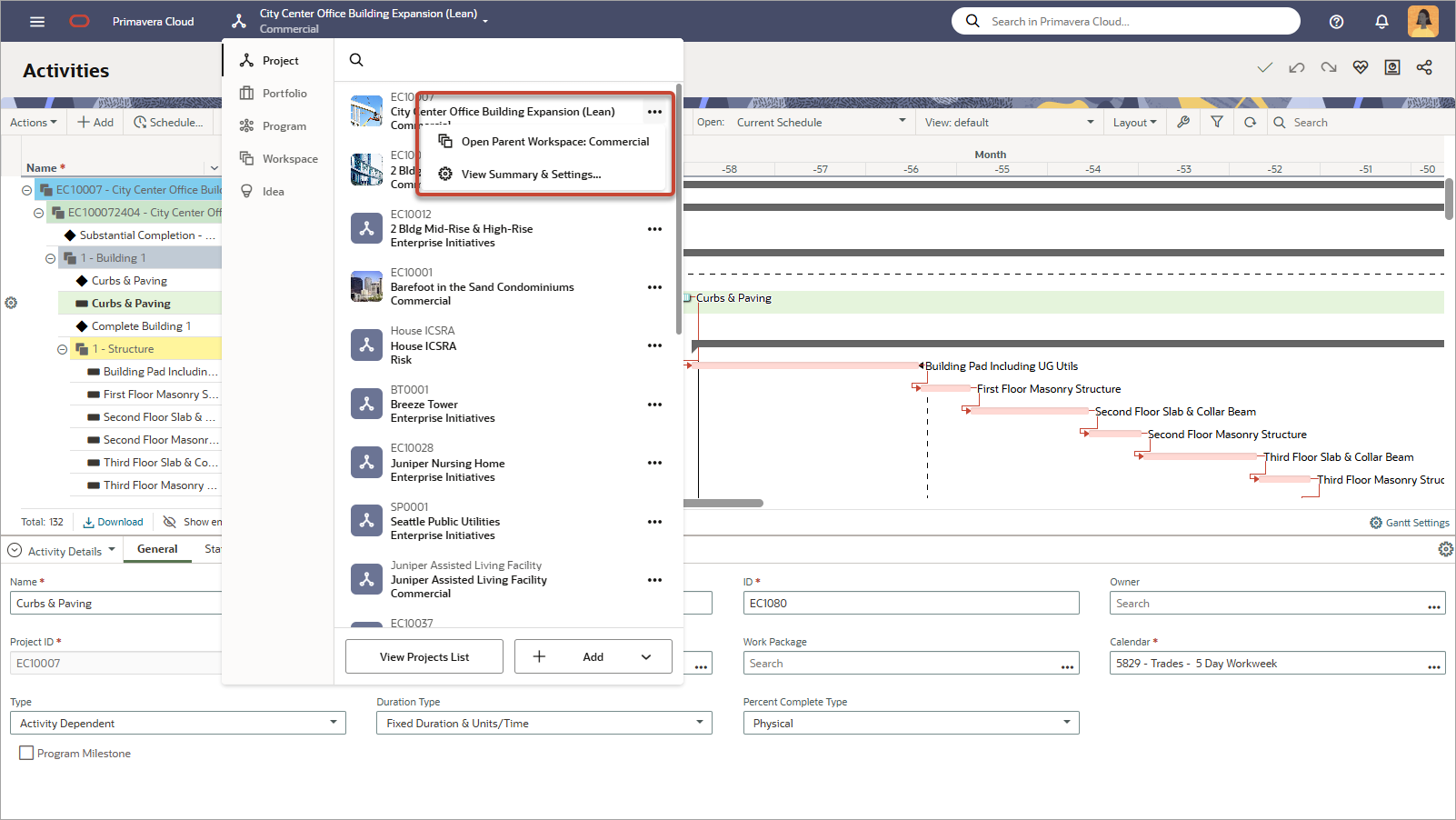Image resolution: width=1456 pixels, height=820 pixels.
Task: Click the Owner search field
Action: 1277,604
